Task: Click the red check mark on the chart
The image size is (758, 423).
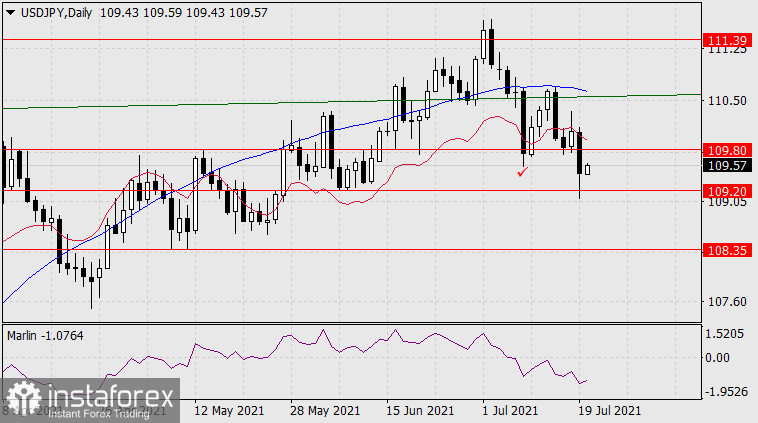Action: pyautogui.click(x=522, y=173)
